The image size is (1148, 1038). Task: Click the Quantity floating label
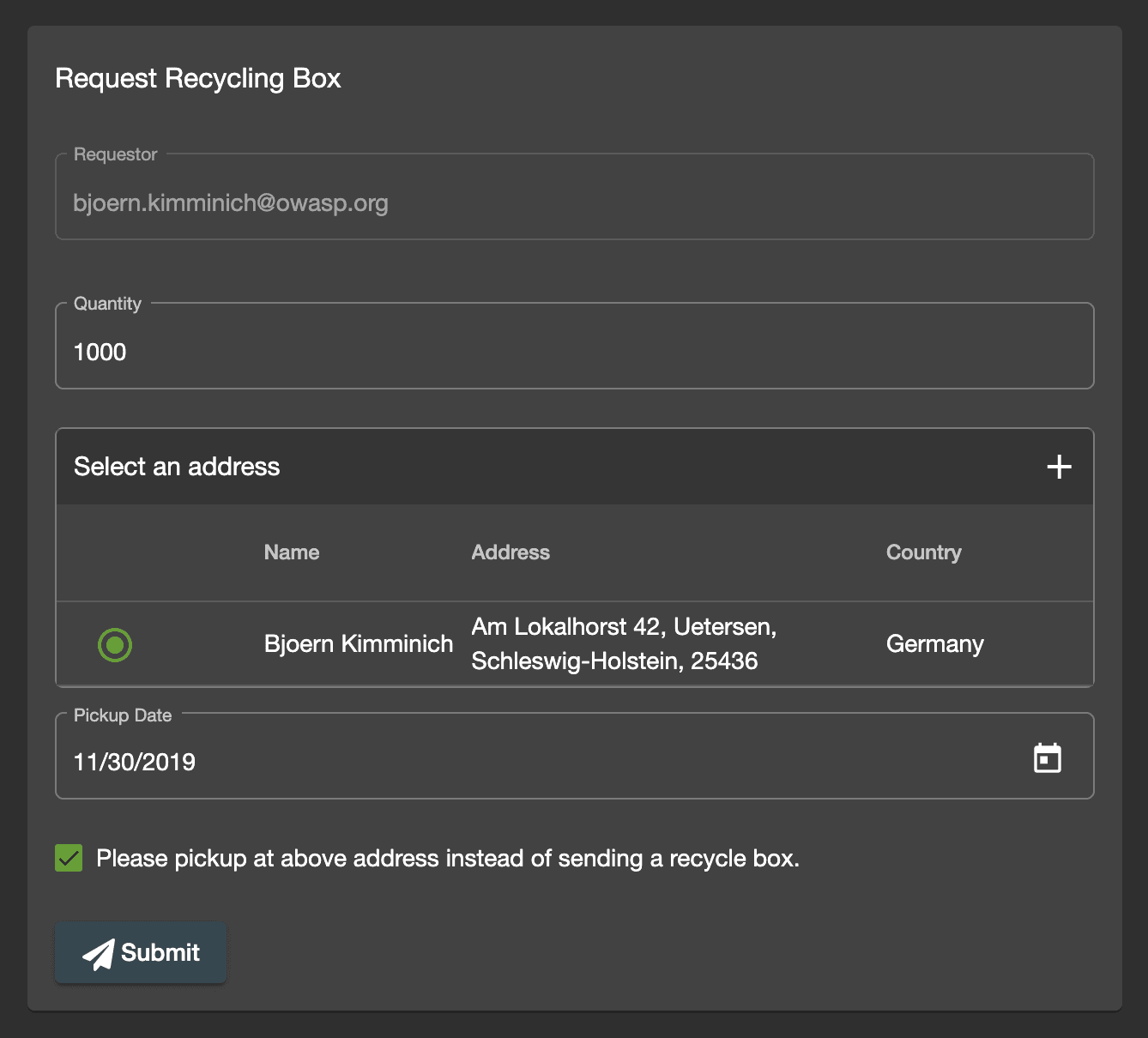107,304
